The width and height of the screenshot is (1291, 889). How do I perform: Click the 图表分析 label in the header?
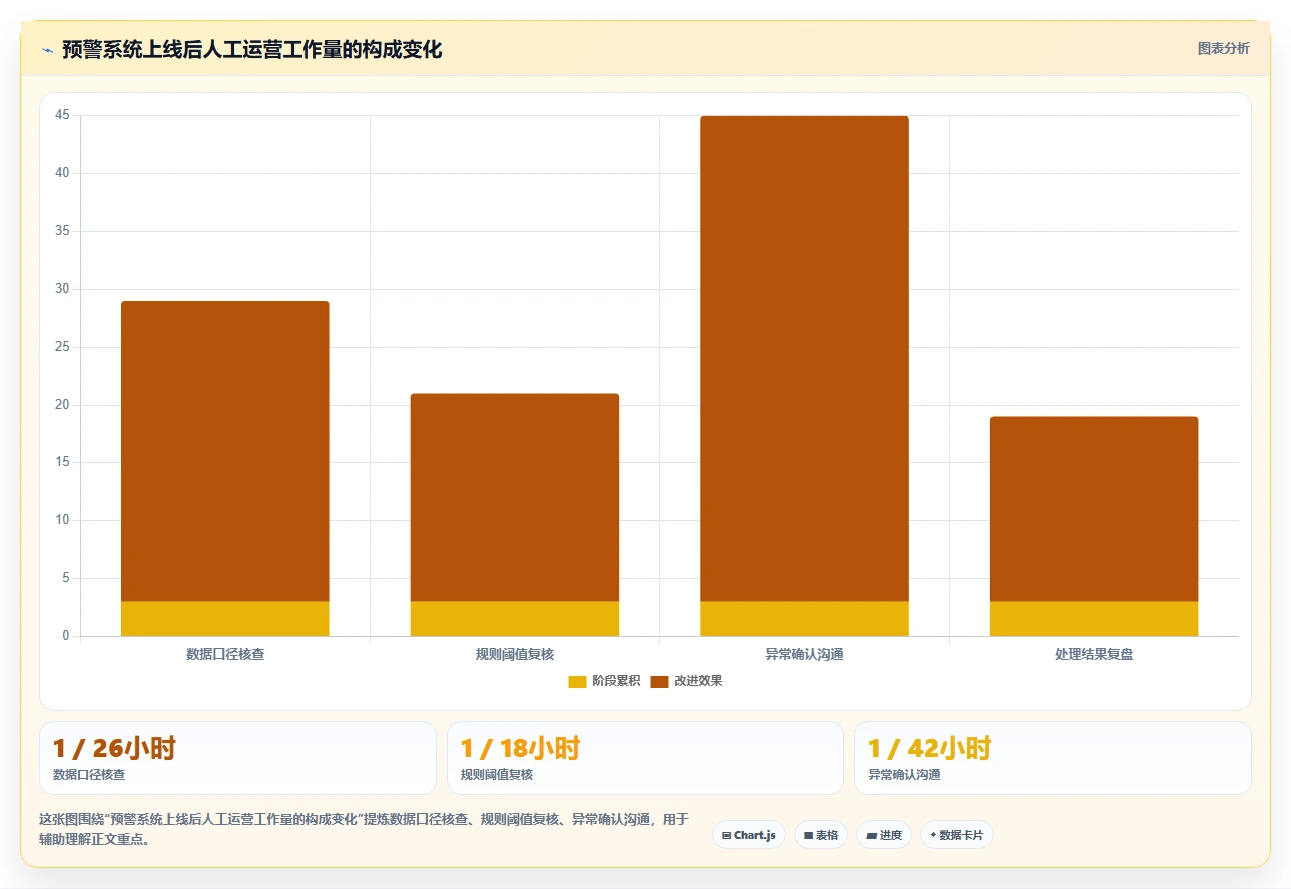pos(1223,48)
